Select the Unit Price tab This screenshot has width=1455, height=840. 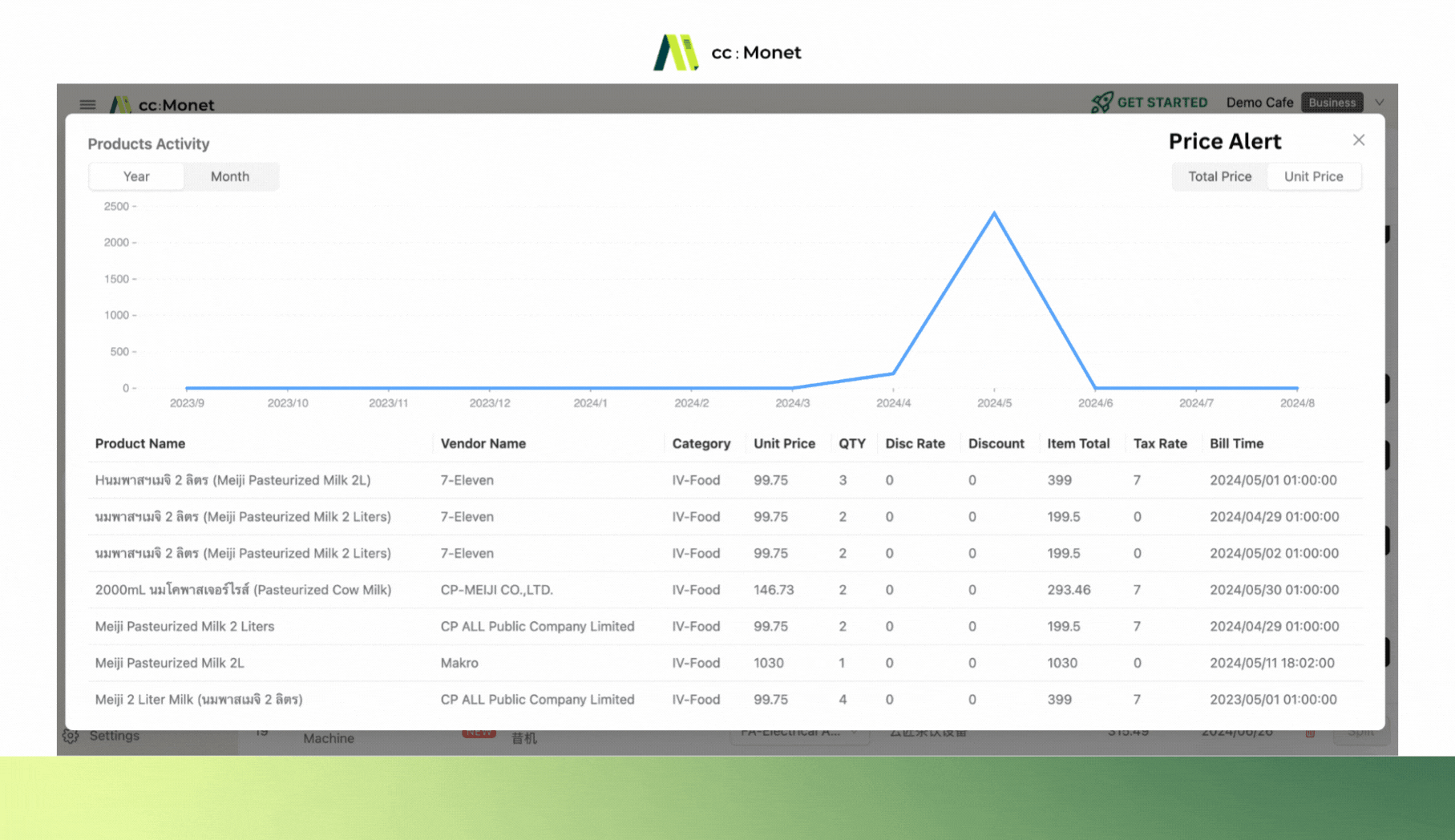click(1313, 176)
